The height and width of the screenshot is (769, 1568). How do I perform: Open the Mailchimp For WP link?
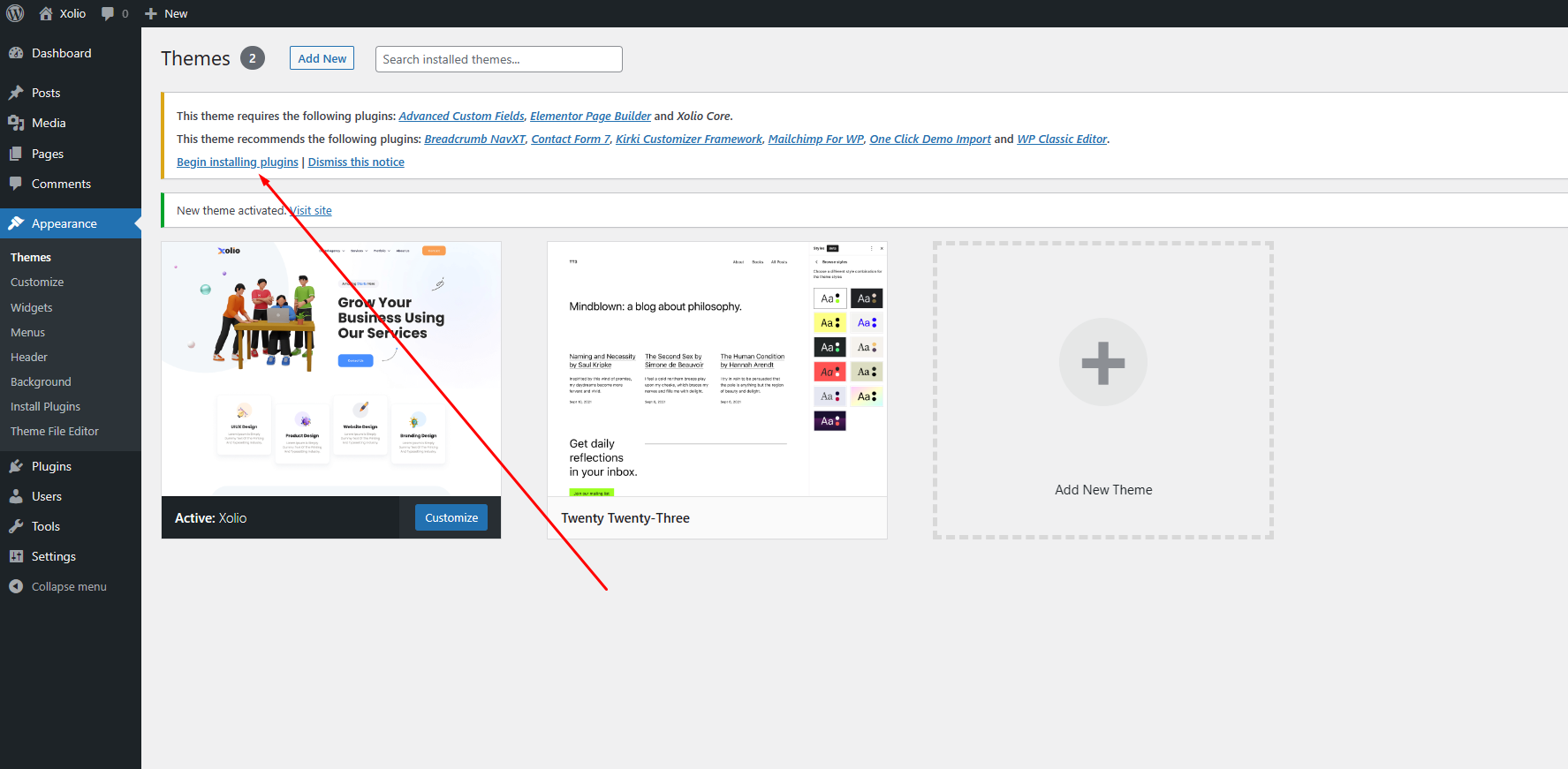click(815, 139)
